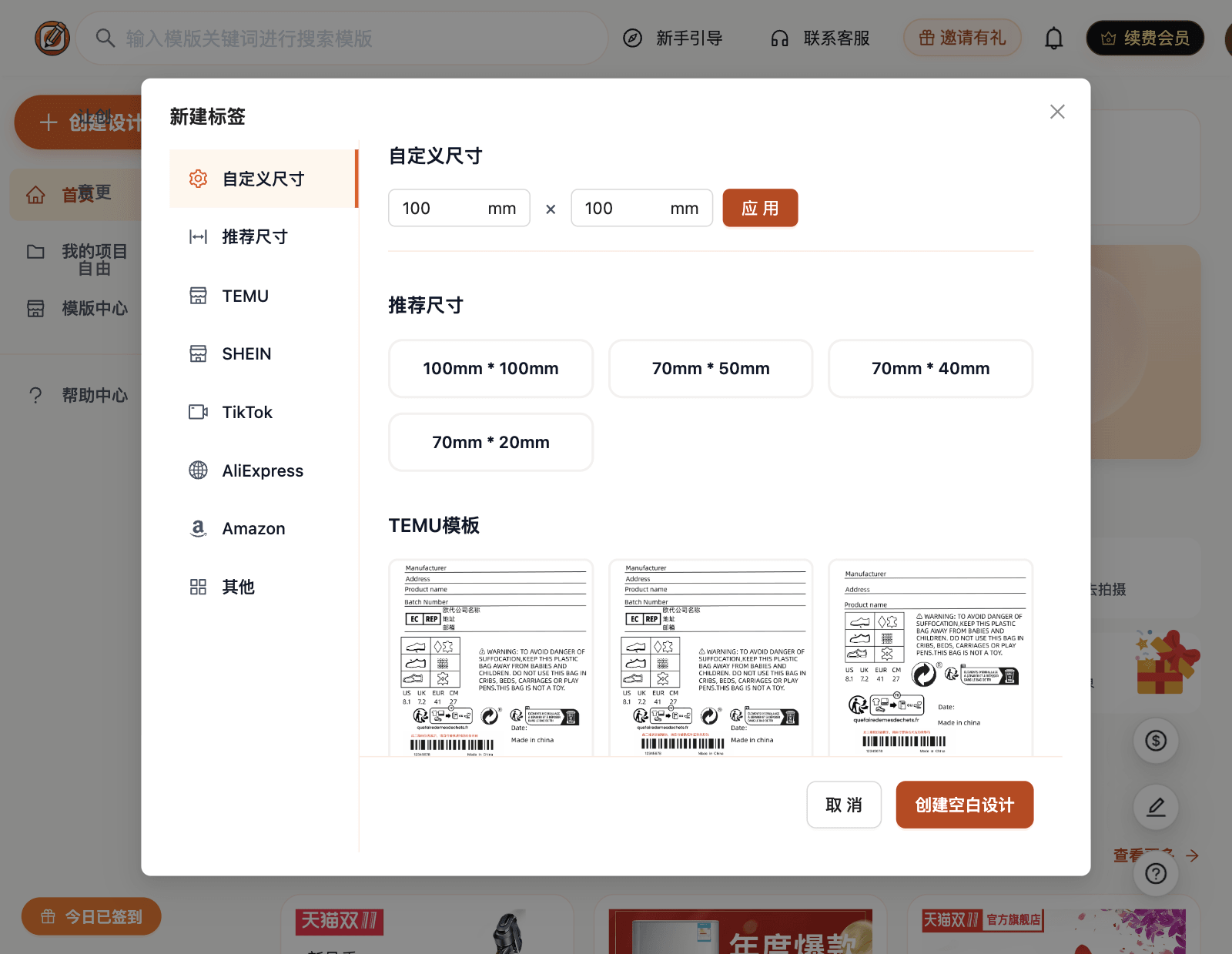Click the width input field
Viewport: 1232px width, 954px height.
pos(459,208)
